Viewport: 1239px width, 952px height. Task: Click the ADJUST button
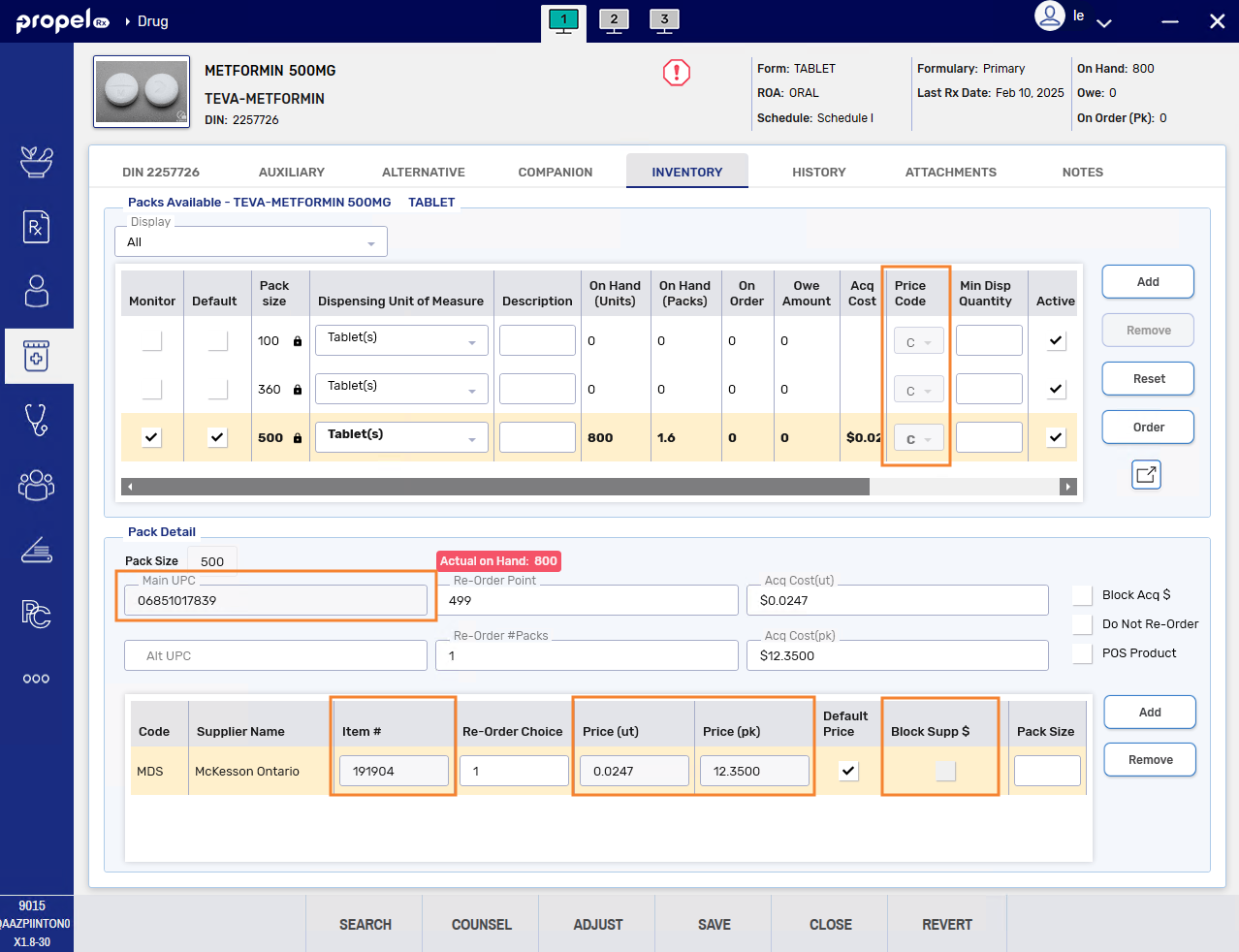598,924
